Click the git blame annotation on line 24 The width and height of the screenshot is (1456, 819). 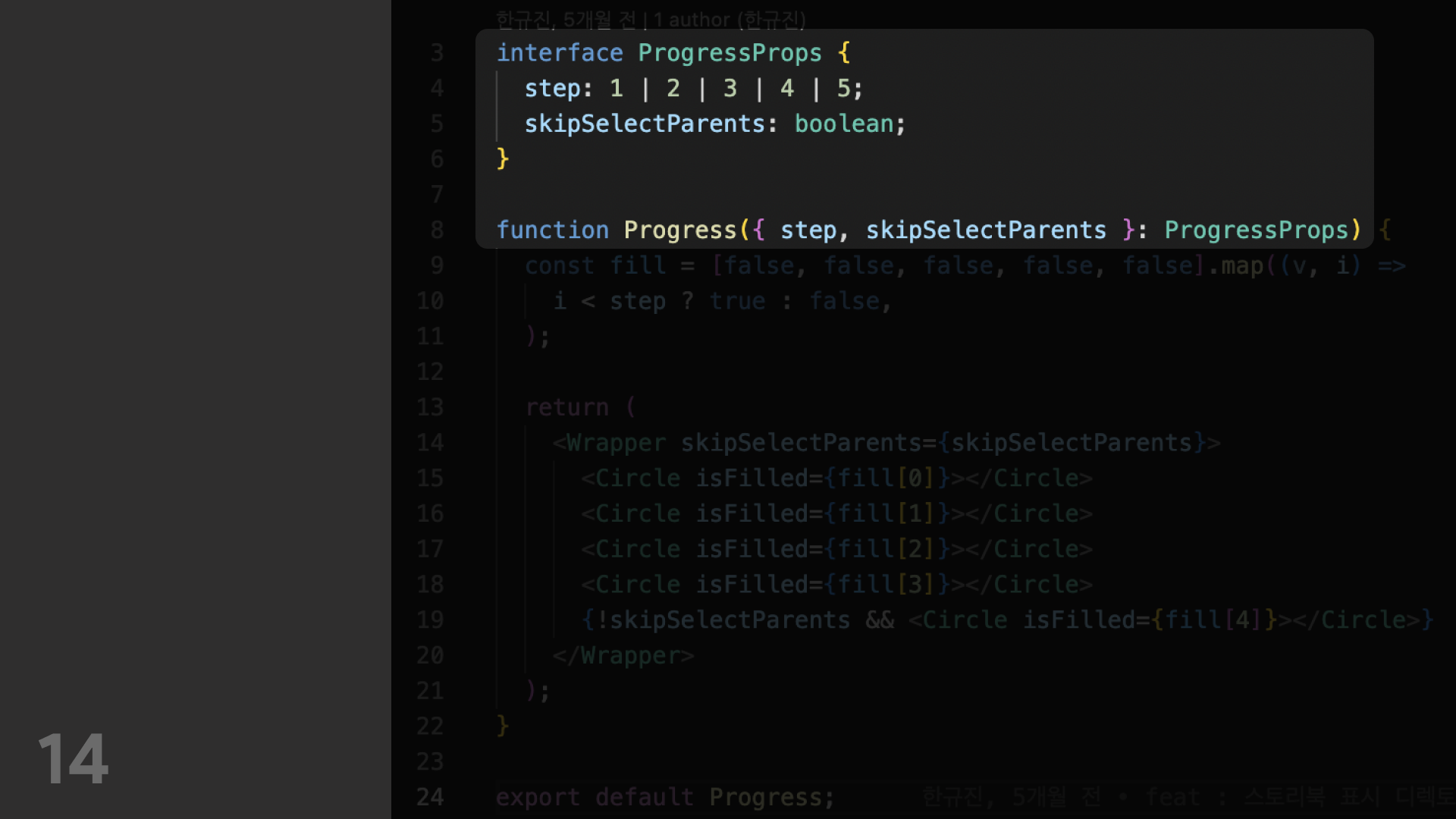click(1183, 797)
